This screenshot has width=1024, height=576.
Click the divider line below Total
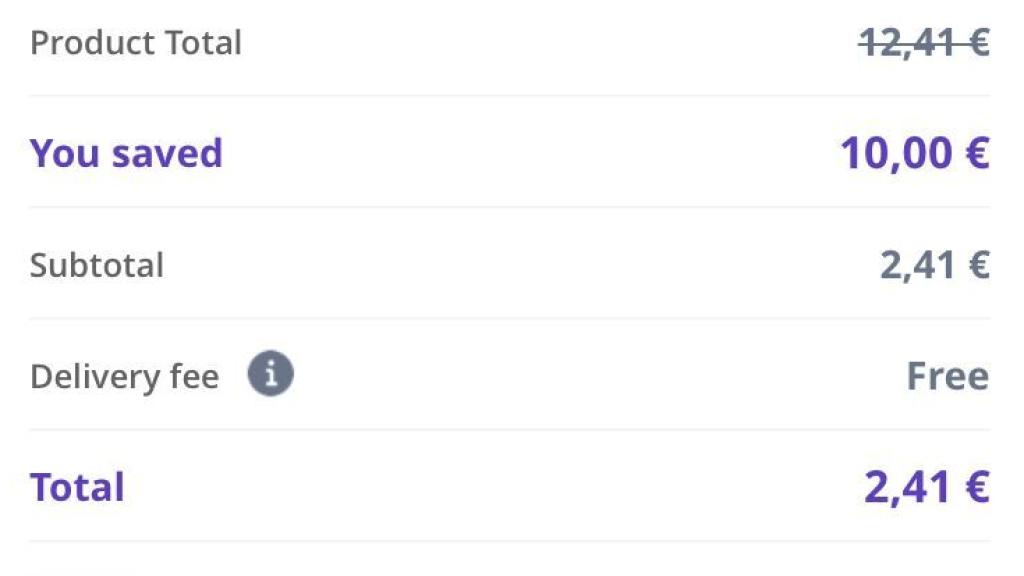pos(509,541)
